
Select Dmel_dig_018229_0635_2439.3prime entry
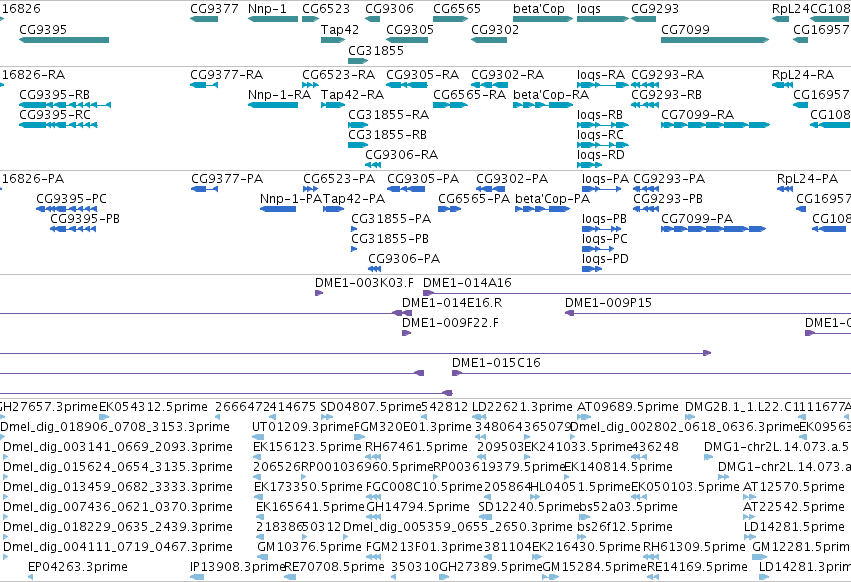click(118, 527)
